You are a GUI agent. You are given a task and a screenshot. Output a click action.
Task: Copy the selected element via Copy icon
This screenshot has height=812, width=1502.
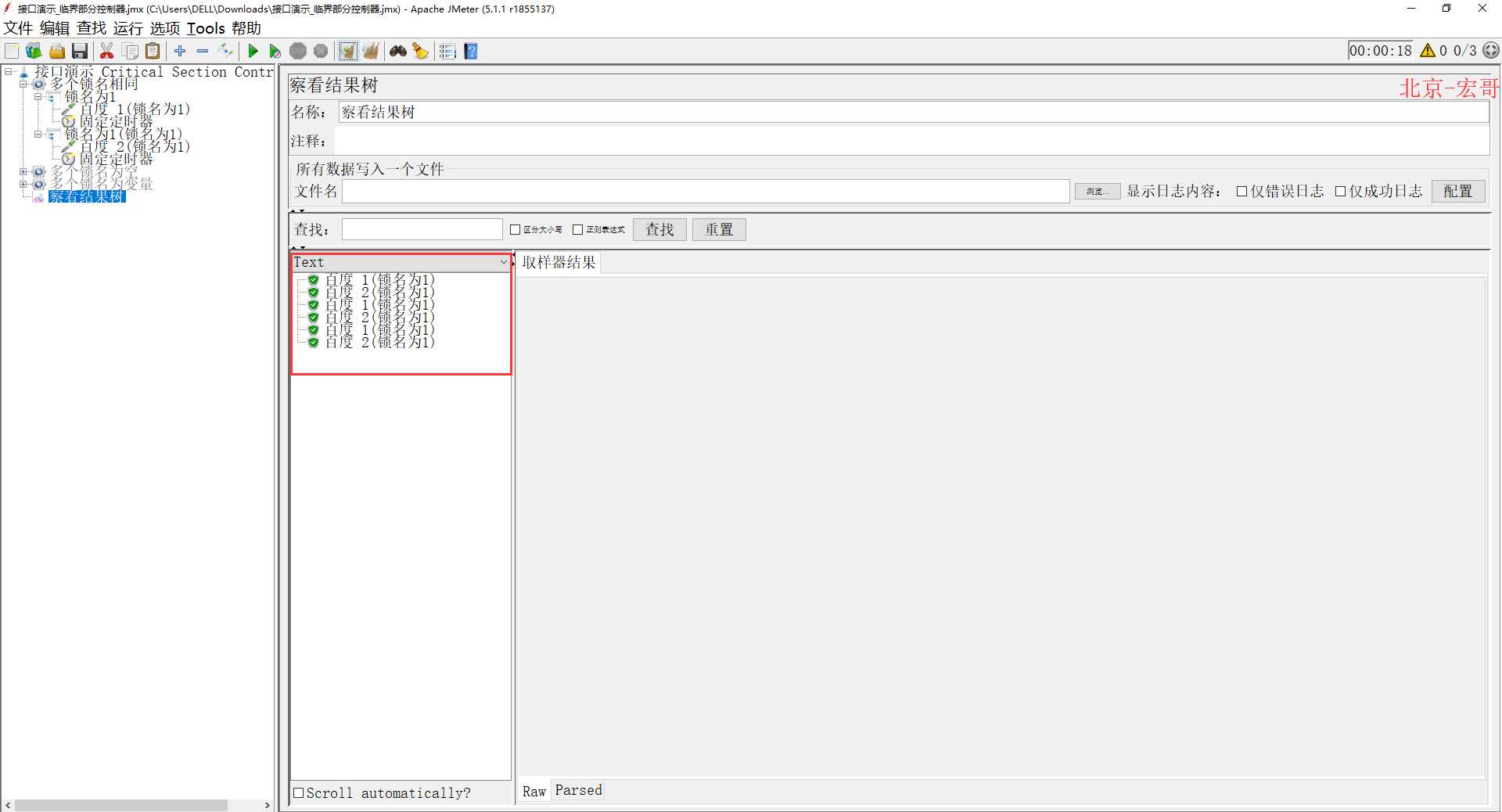click(x=131, y=51)
